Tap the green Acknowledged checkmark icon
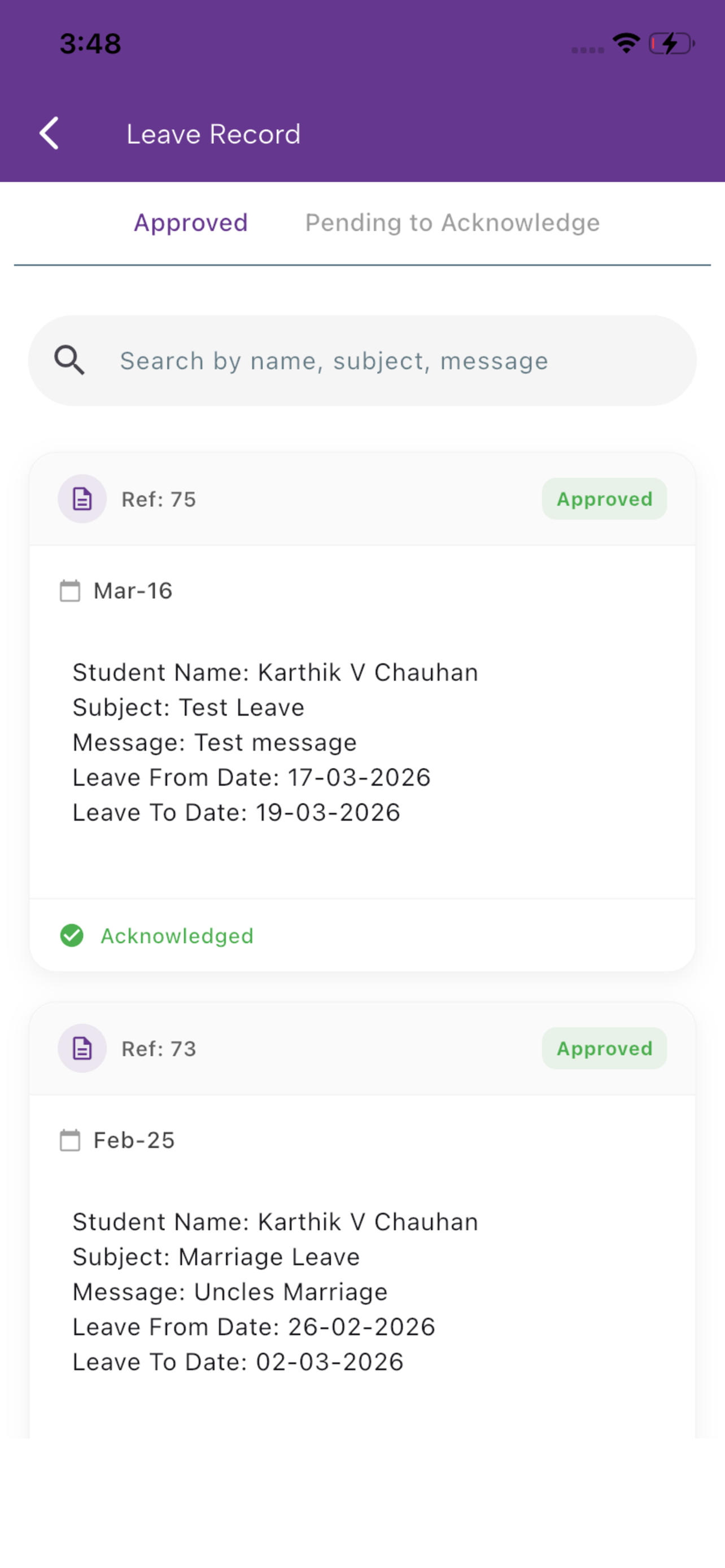 (72, 936)
